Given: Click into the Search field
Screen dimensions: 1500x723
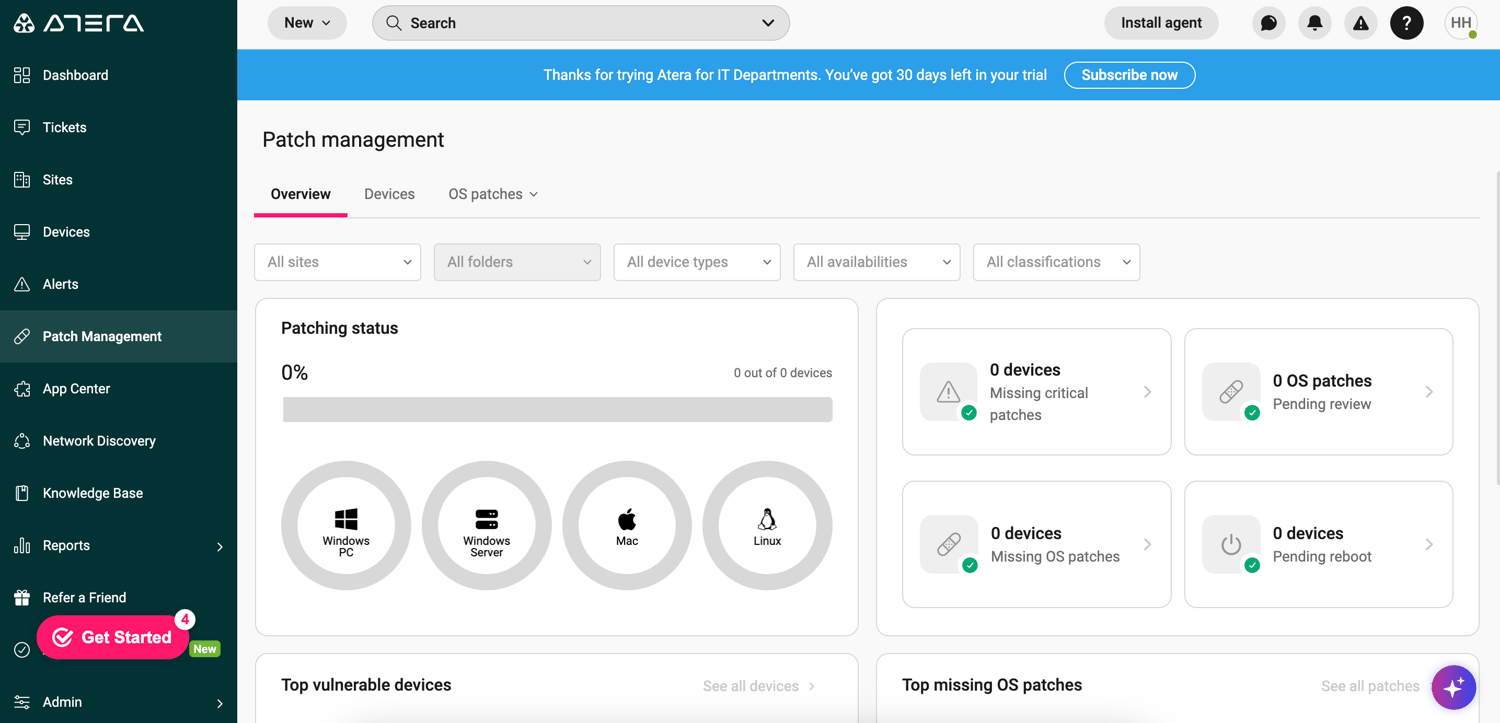Looking at the screenshot, I should tap(581, 23).
